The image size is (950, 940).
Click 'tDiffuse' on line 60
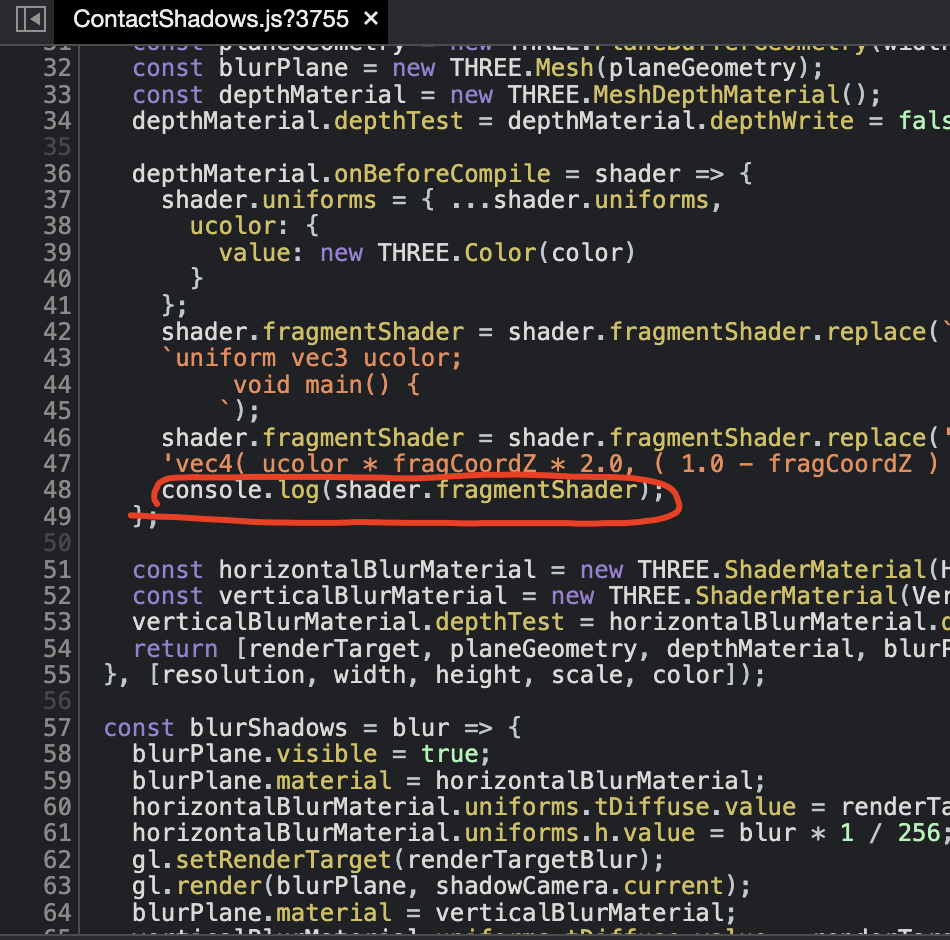click(x=652, y=807)
